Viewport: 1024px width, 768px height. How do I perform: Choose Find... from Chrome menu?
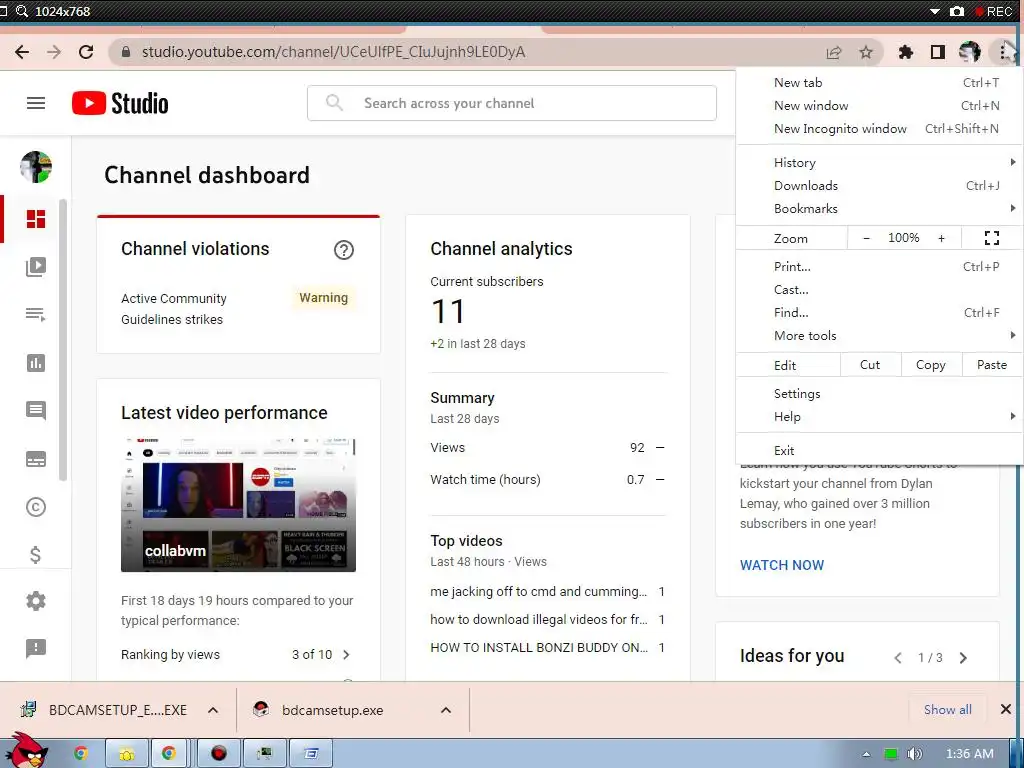point(879,312)
